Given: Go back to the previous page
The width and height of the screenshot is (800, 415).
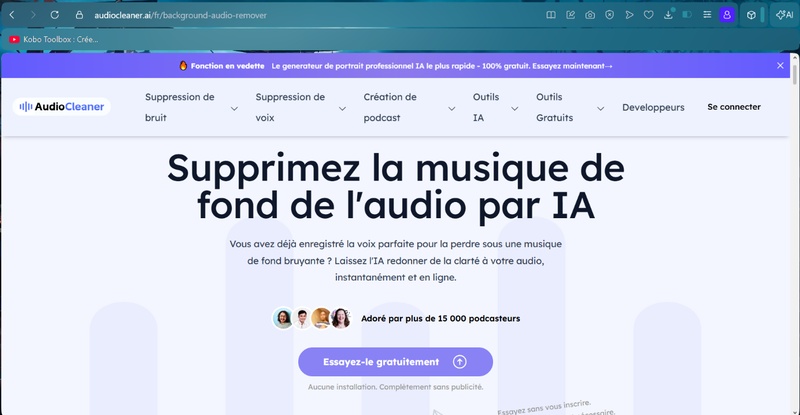Looking at the screenshot, I should [12, 15].
